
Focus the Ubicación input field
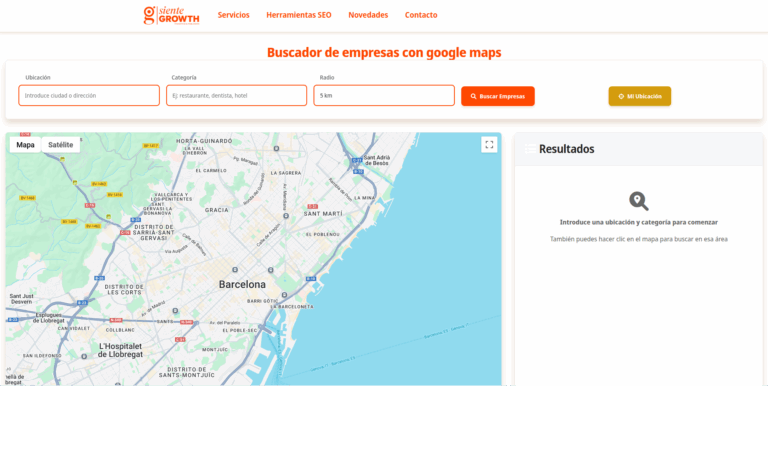click(89, 96)
